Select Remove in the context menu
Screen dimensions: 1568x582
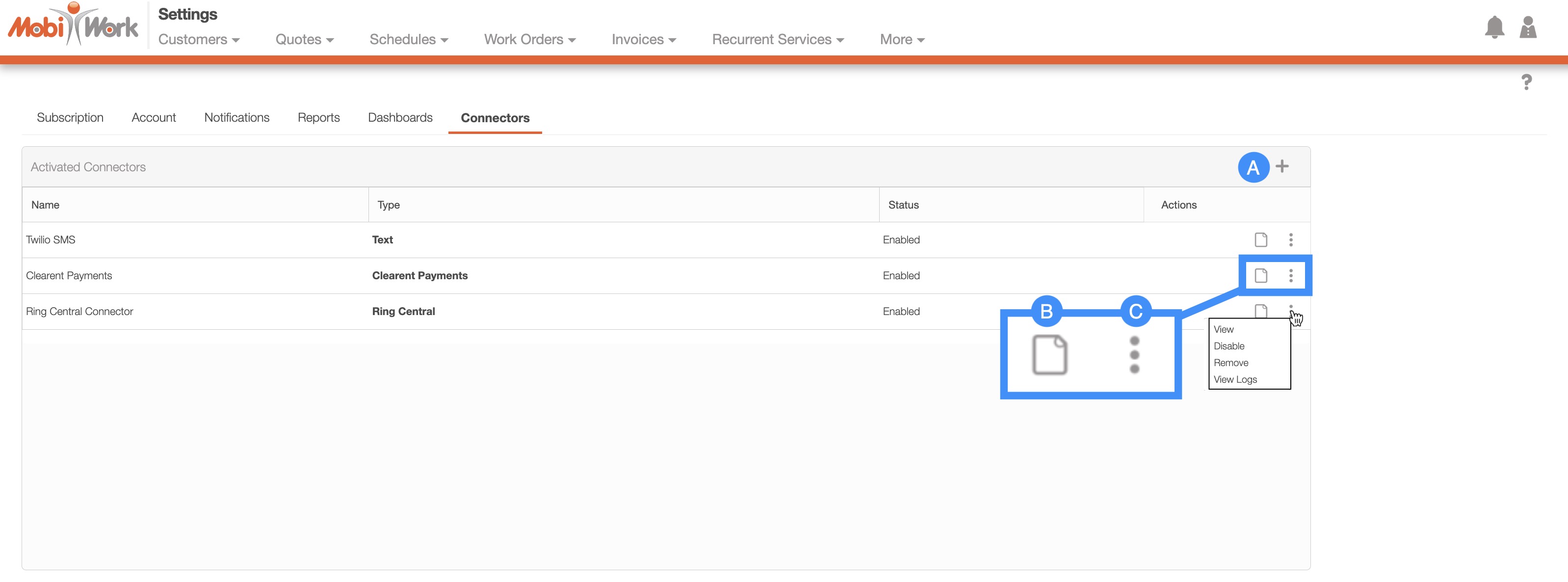pyautogui.click(x=1230, y=363)
